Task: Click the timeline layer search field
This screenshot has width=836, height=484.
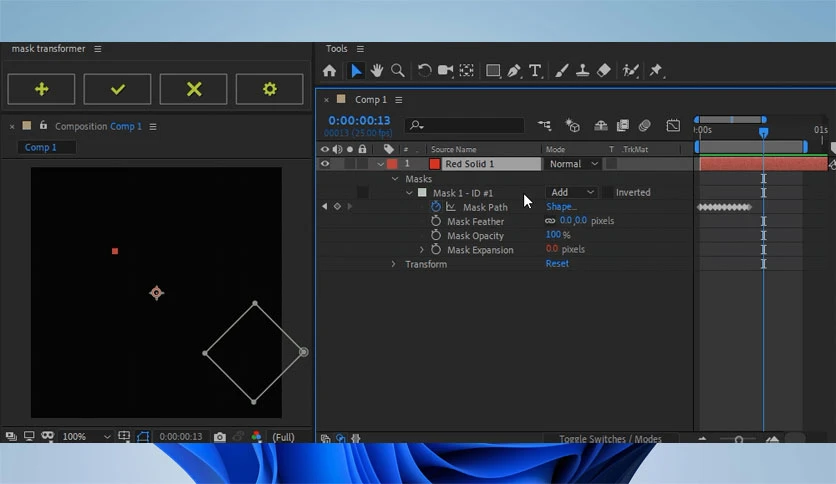Action: [464, 125]
